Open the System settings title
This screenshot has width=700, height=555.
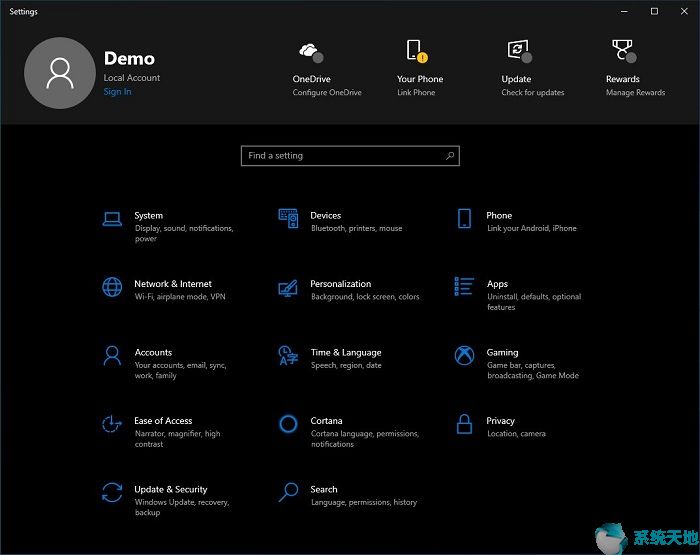(149, 216)
